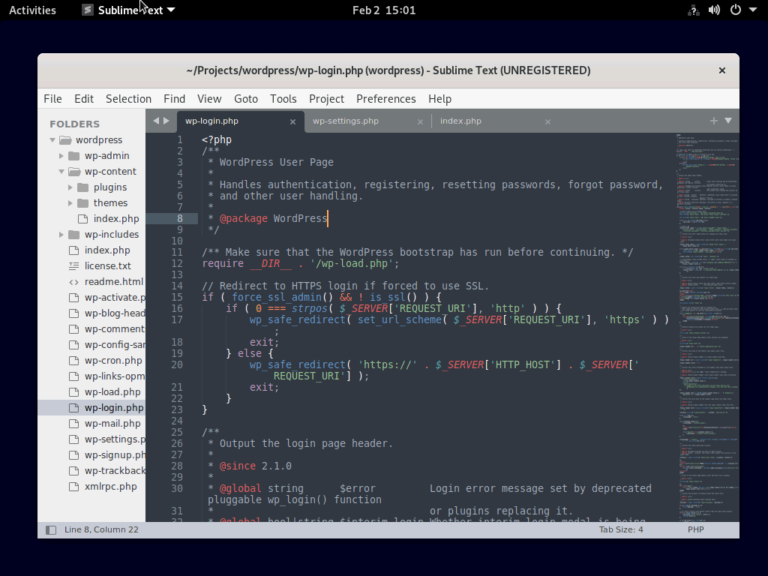Click the PHP syntax selector in the status bar

click(696, 529)
